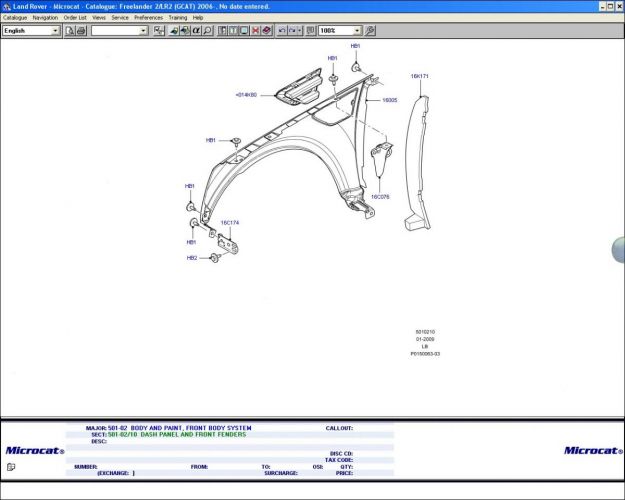Open the small arrow dropdown beside the forward icon
This screenshot has width=625, height=500.
[x=300, y=31]
